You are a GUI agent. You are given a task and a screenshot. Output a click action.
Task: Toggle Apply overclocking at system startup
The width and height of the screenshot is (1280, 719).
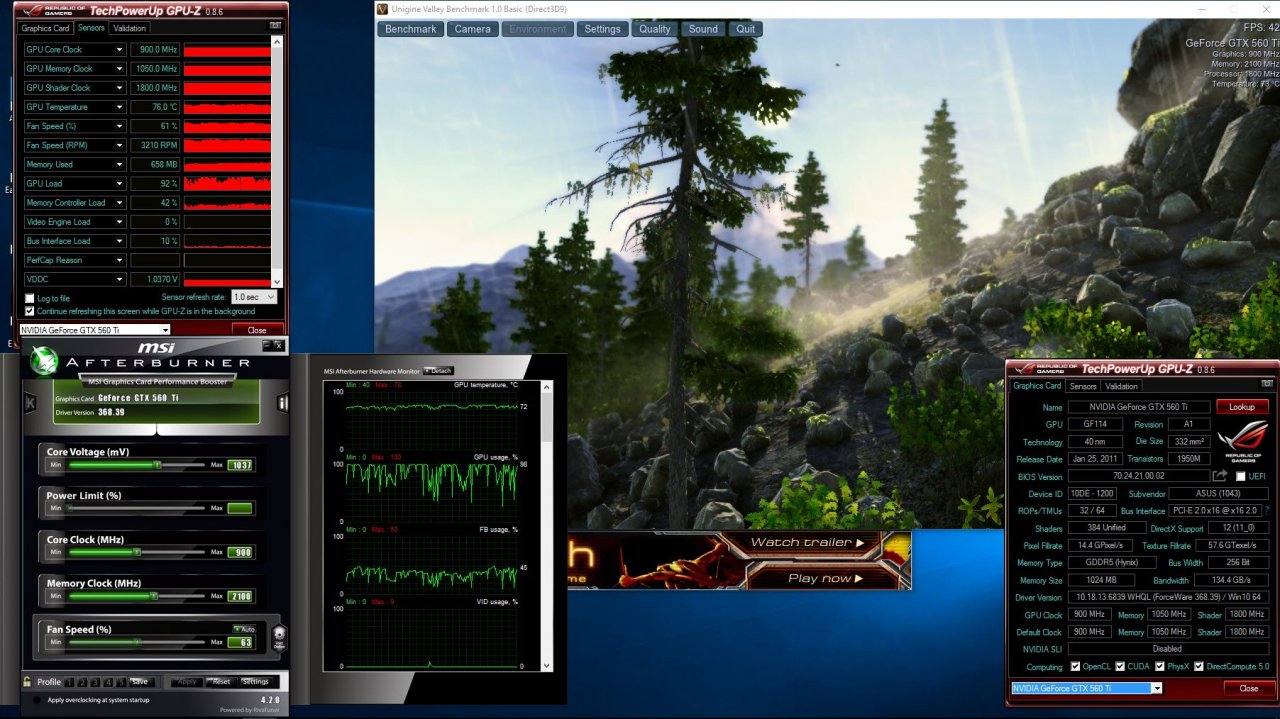tap(38, 700)
